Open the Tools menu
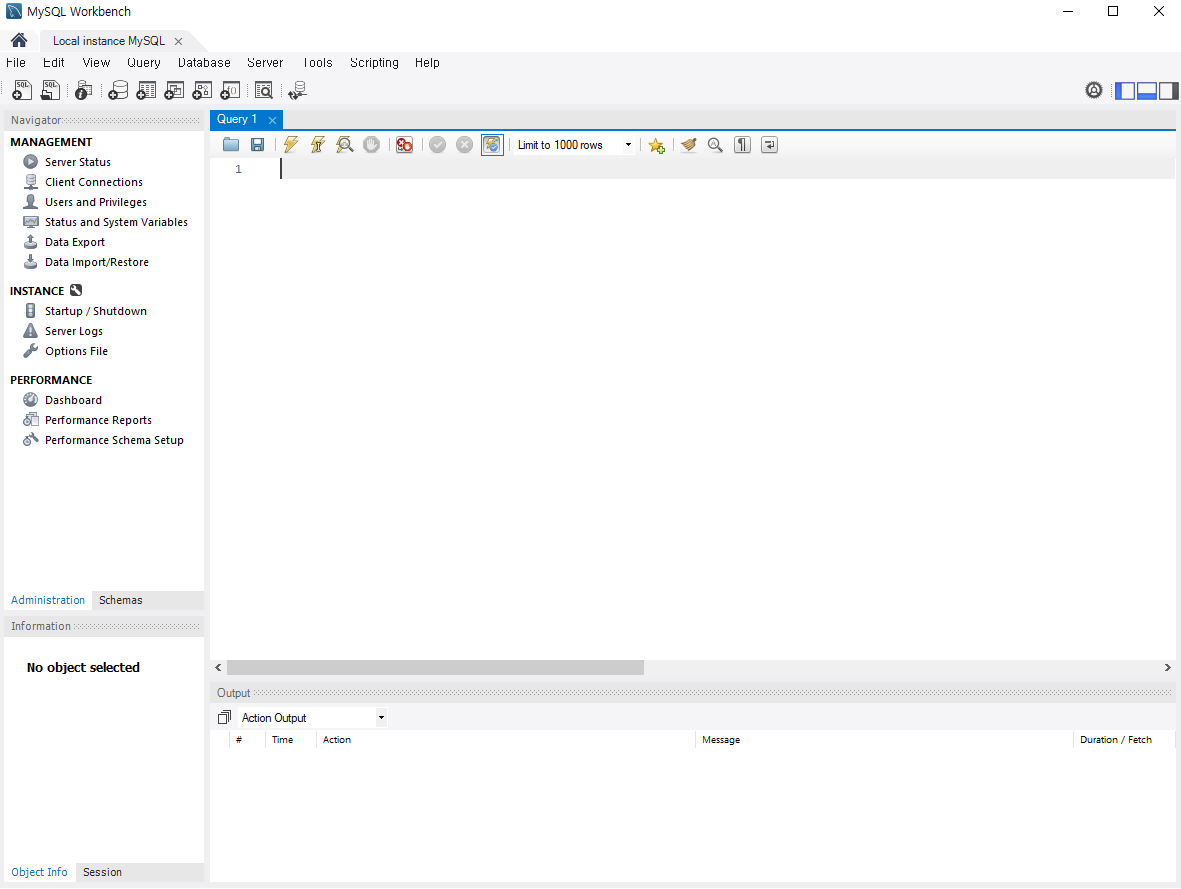 (x=318, y=63)
